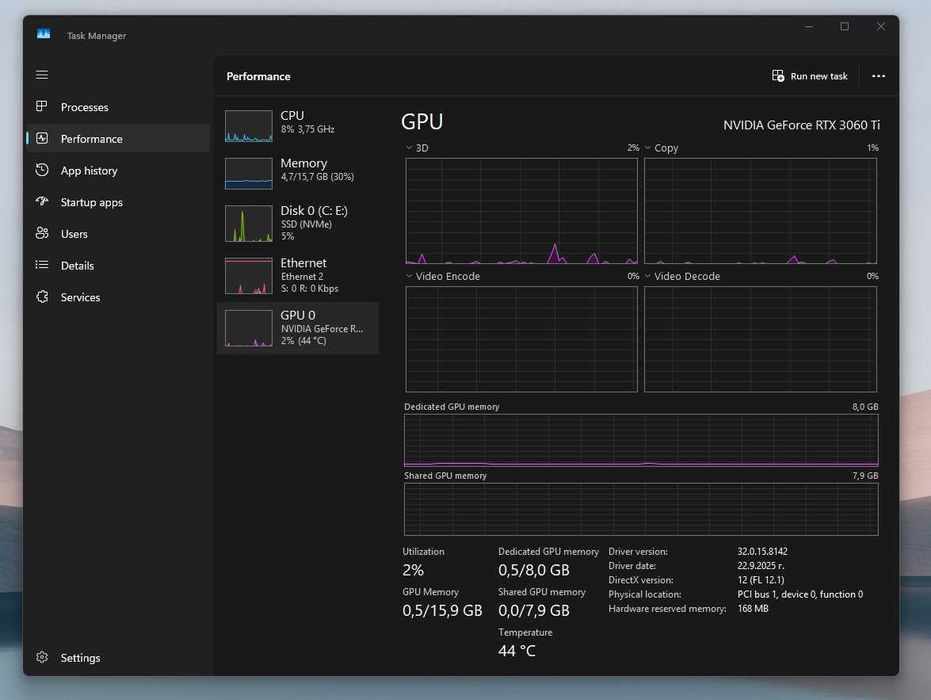
Task: Open the hamburger navigation menu
Action: tap(42, 75)
